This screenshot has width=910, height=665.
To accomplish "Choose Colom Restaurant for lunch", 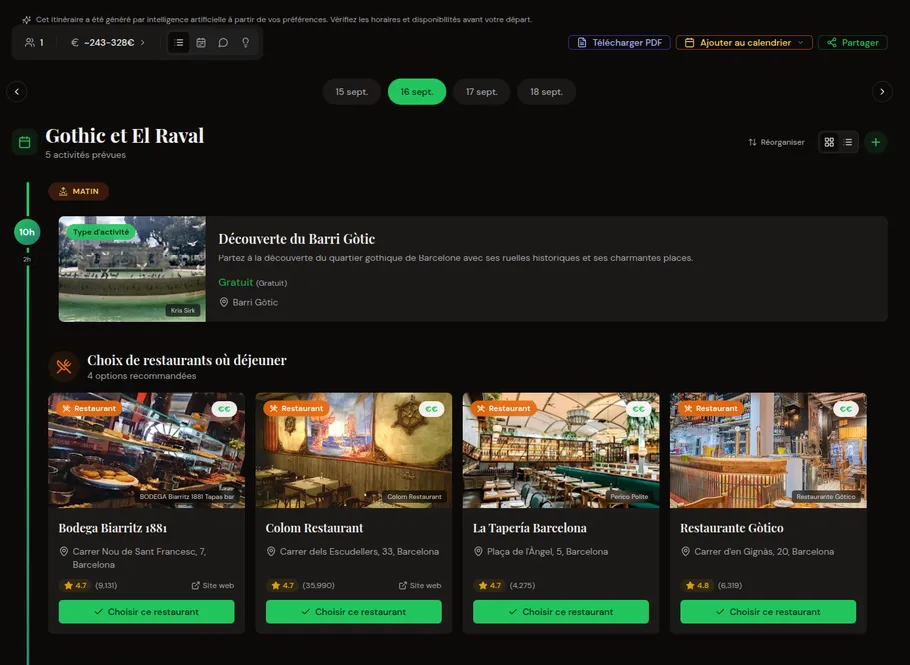I will click(353, 612).
